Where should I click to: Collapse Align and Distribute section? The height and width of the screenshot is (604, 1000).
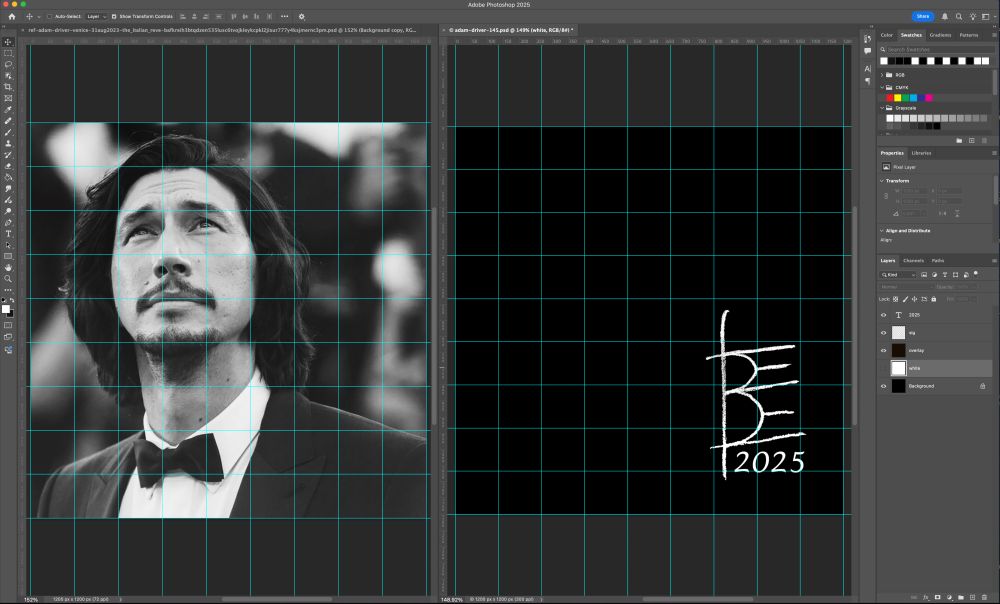tap(882, 231)
